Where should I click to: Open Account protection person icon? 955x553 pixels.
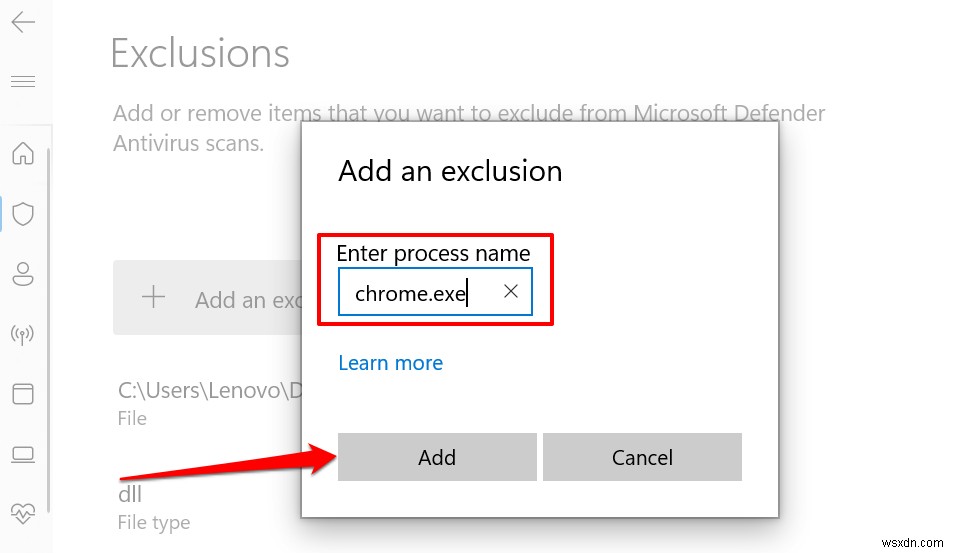[22, 274]
